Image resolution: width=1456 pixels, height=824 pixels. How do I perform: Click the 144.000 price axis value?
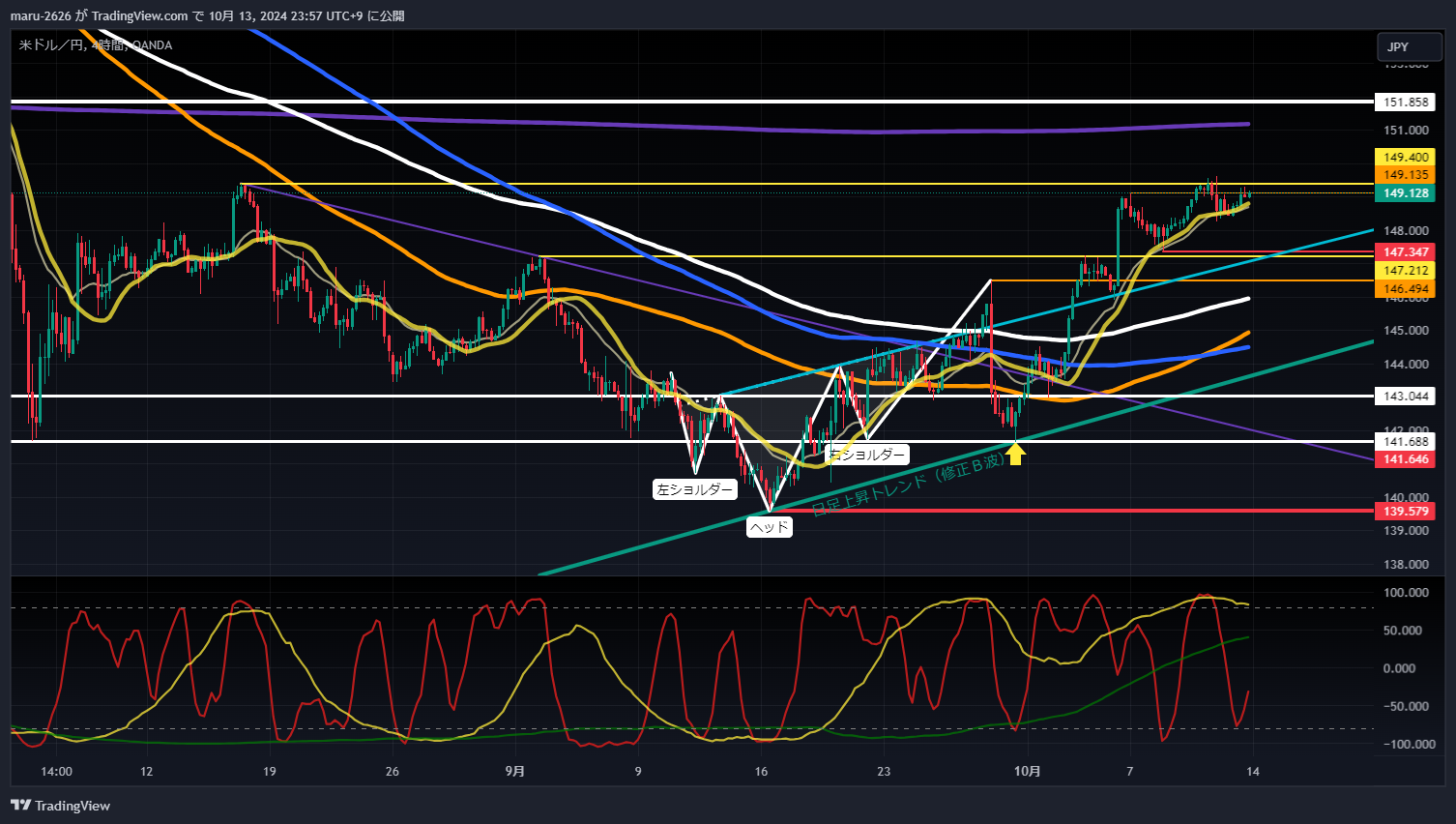(x=1406, y=365)
